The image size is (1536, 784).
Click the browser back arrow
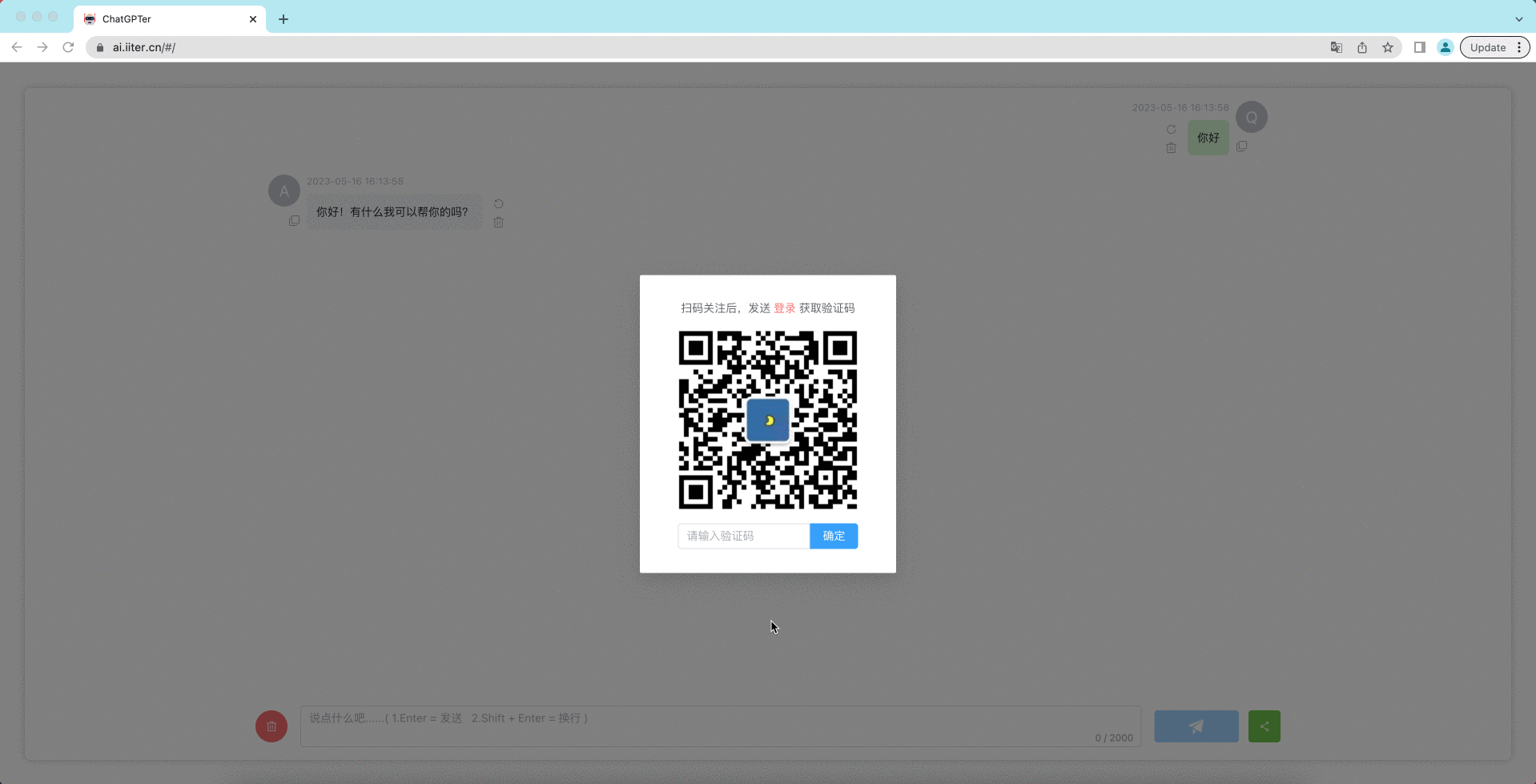tap(17, 47)
